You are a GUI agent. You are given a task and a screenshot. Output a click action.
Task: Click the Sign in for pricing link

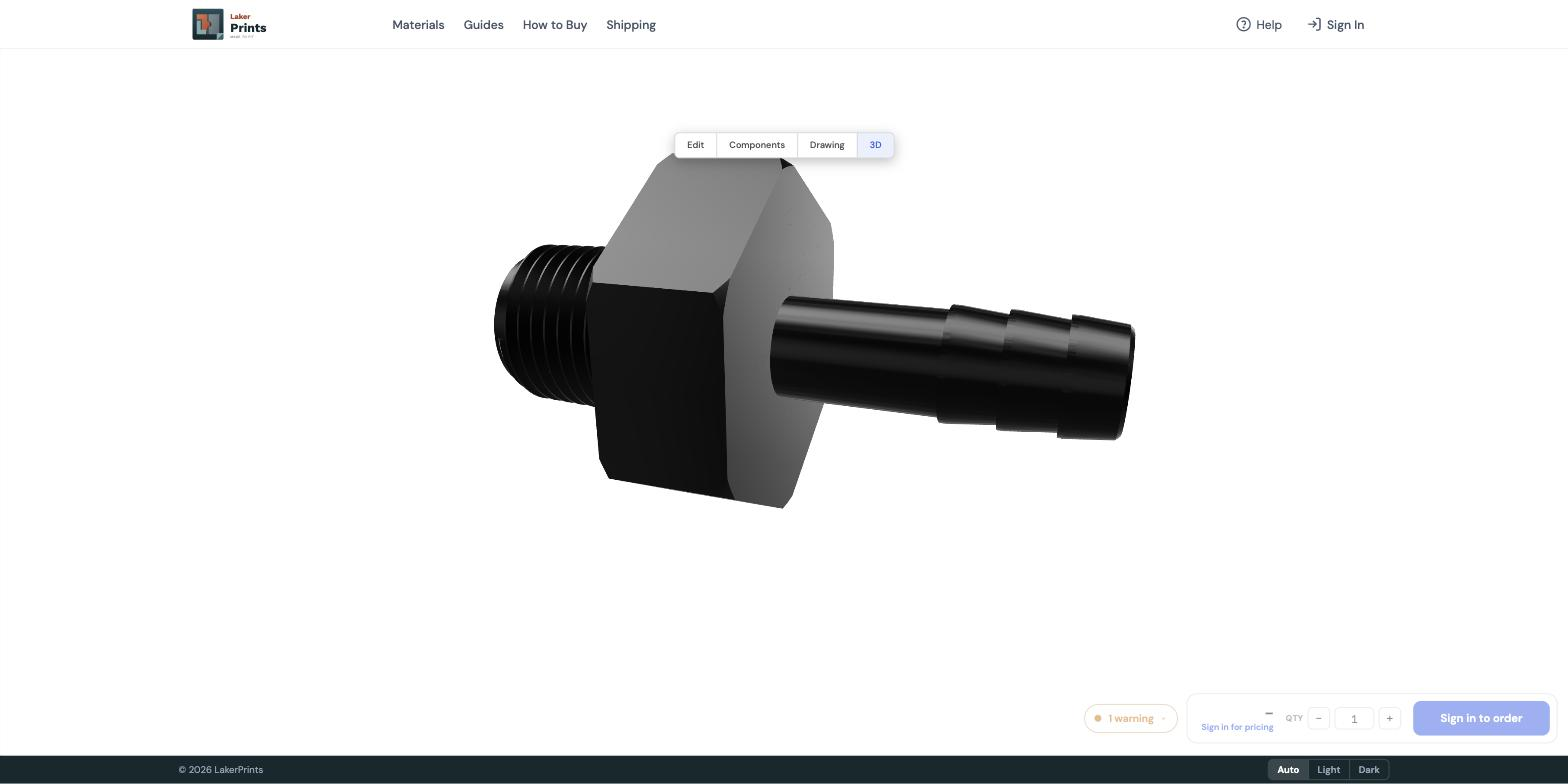coord(1237,727)
